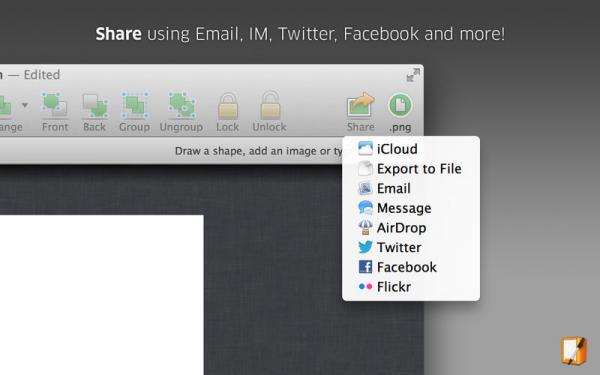Screen dimensions: 600x375
Task: Click the Front arrange icon
Action: [x=55, y=104]
